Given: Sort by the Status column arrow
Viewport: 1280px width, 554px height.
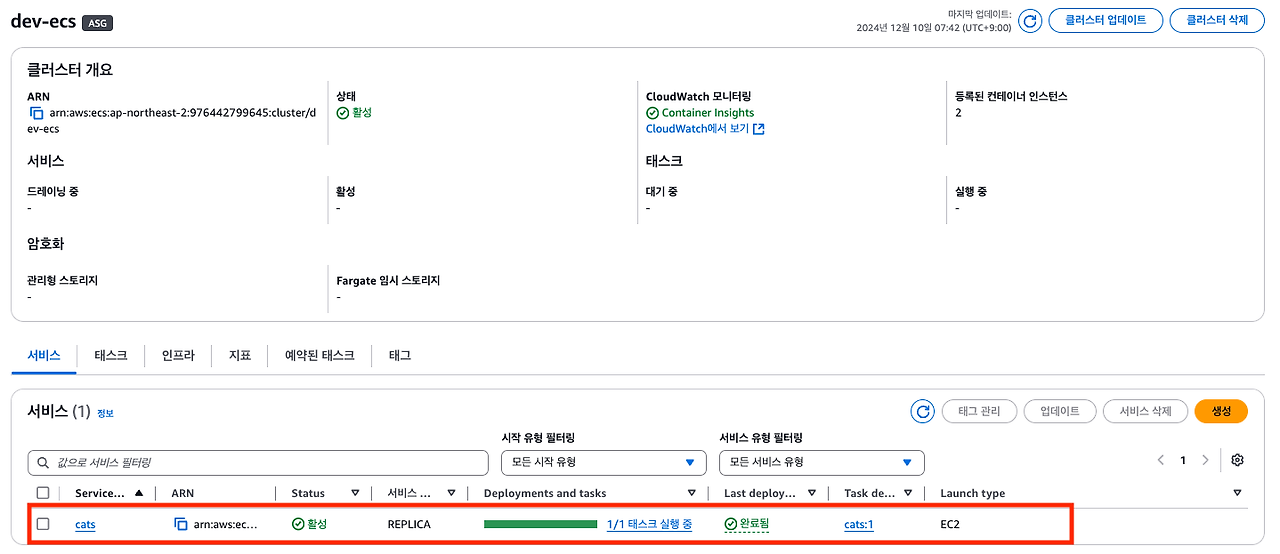Looking at the screenshot, I should (x=355, y=493).
